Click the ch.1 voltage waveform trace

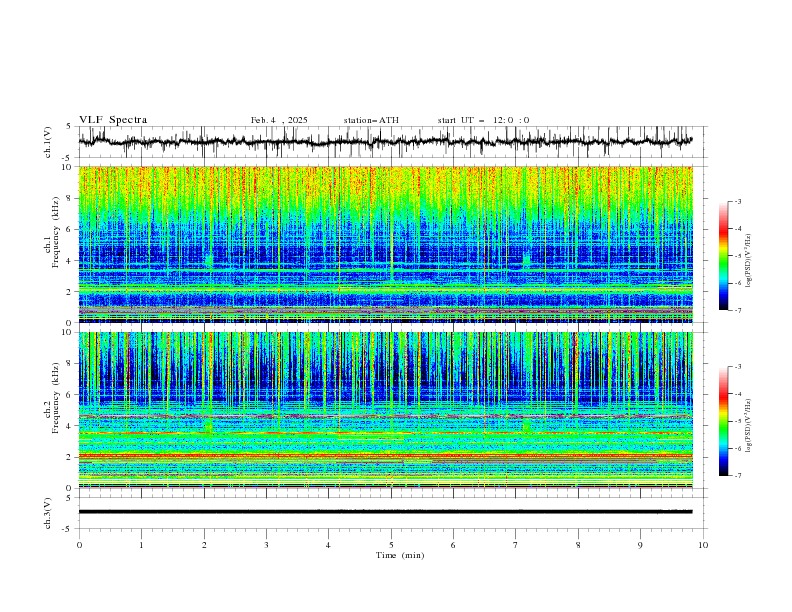385,141
